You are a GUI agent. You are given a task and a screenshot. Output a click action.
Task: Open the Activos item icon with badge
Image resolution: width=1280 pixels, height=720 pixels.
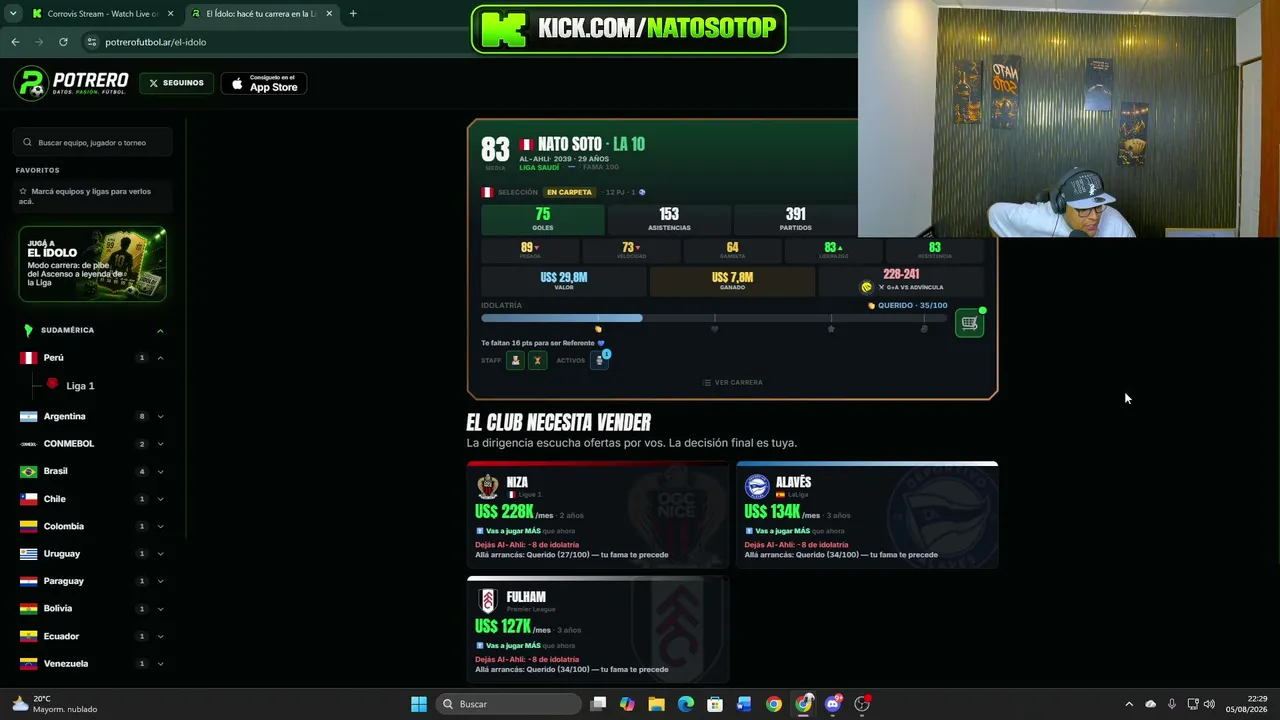click(x=599, y=360)
